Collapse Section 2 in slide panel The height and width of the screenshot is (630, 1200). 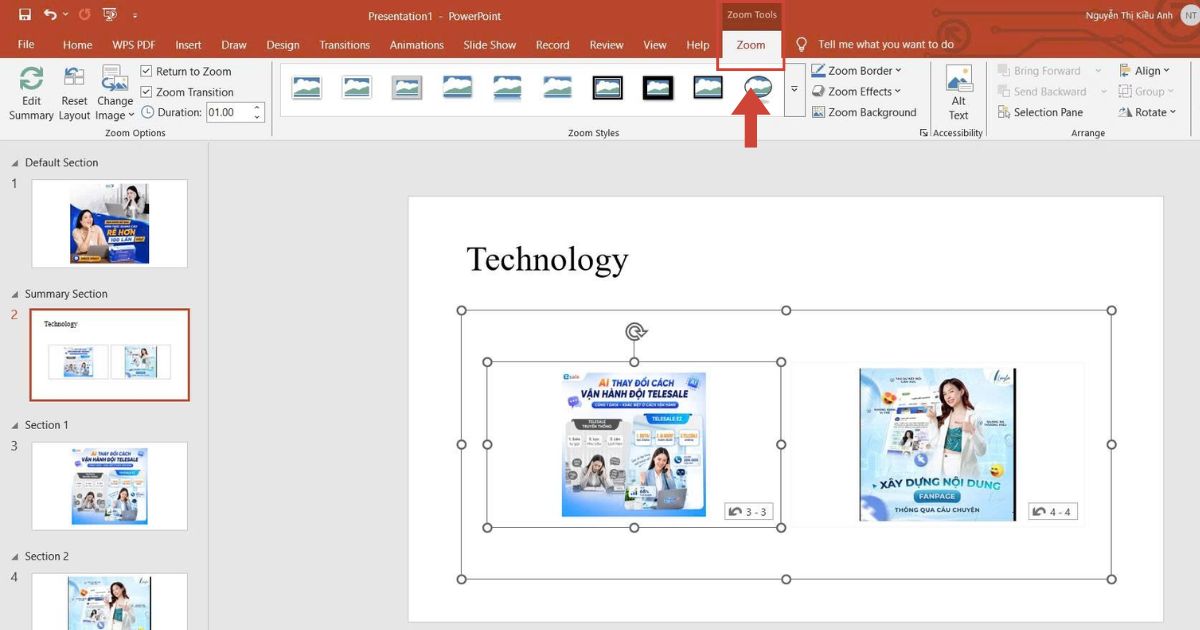pyautogui.click(x=14, y=556)
